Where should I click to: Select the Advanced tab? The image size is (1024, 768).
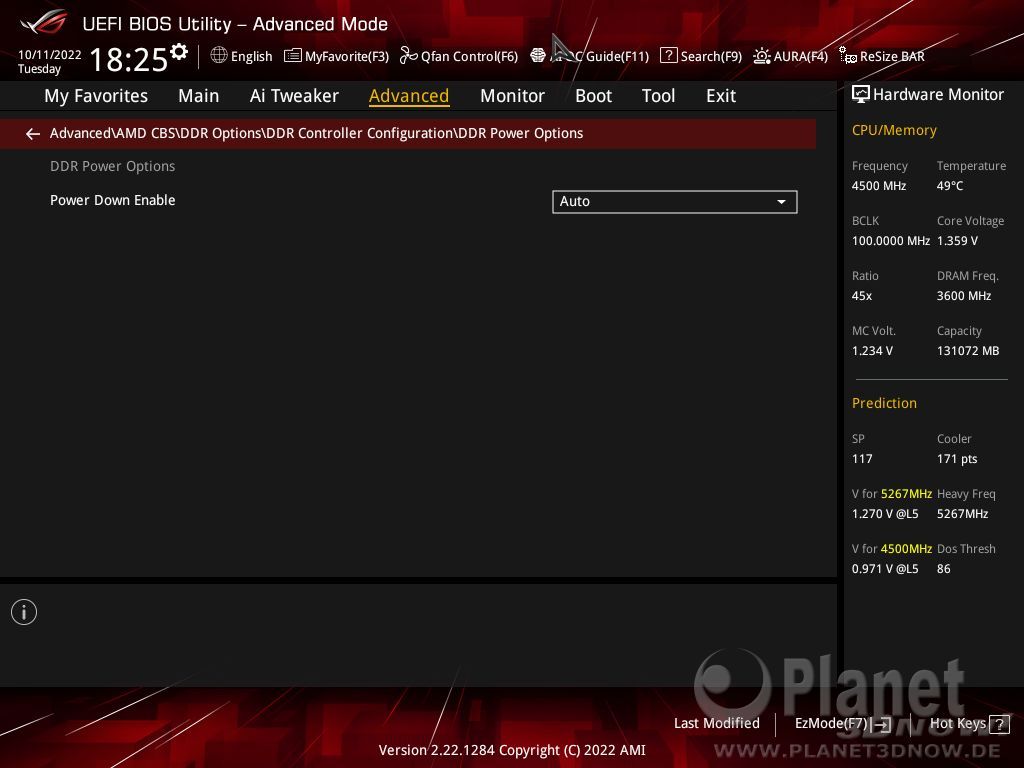409,96
